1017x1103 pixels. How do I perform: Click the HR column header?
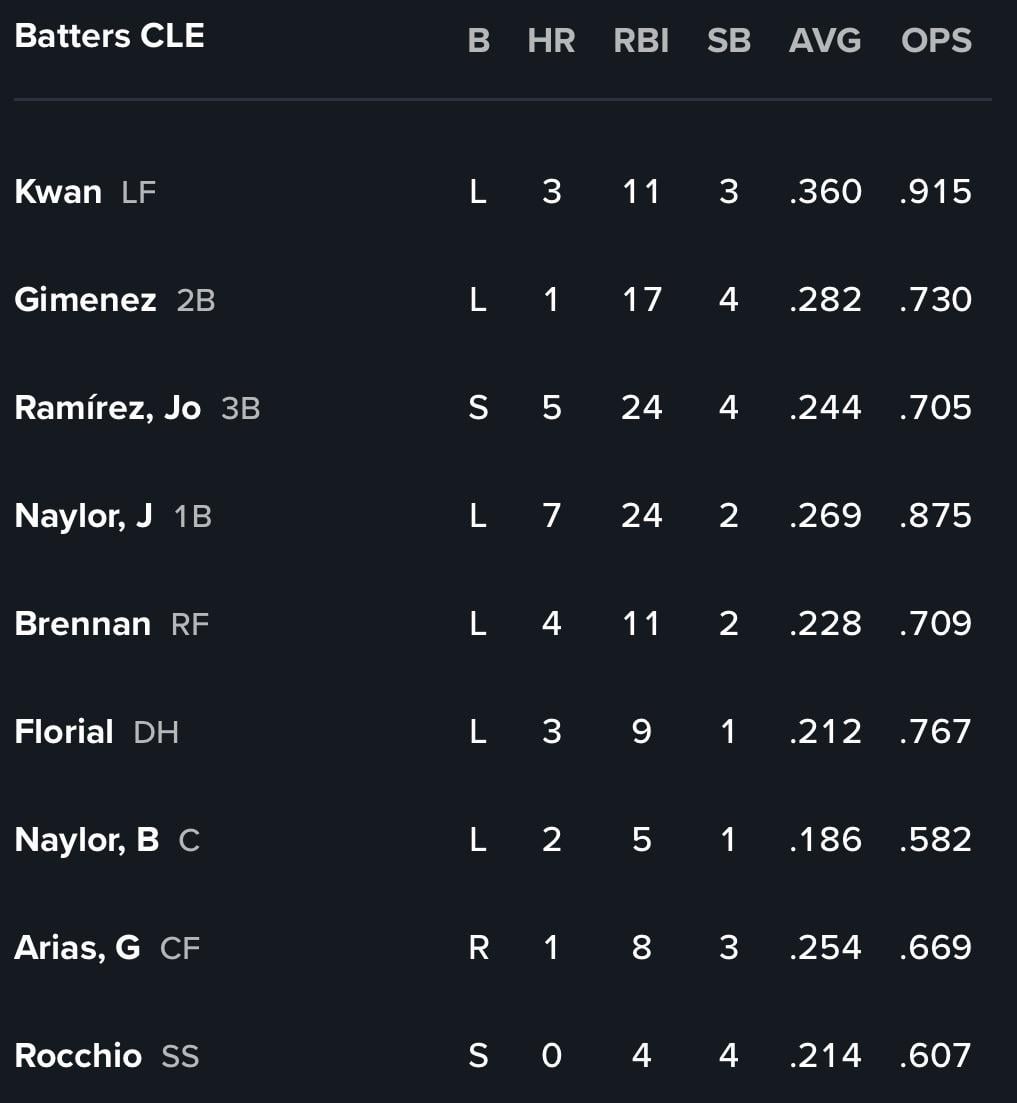pyautogui.click(x=551, y=41)
